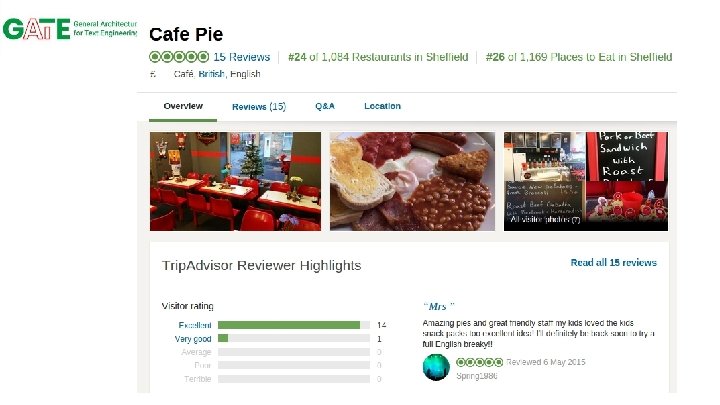The image size is (720, 405).
Task: Select the Overview tab
Action: click(183, 106)
